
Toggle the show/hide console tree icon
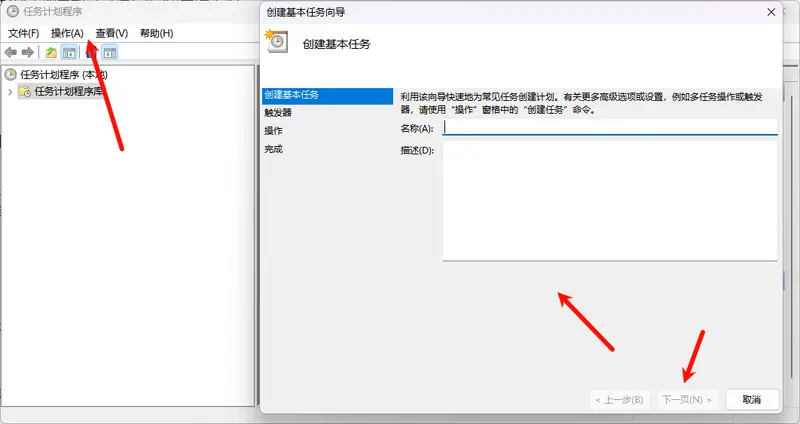click(69, 52)
